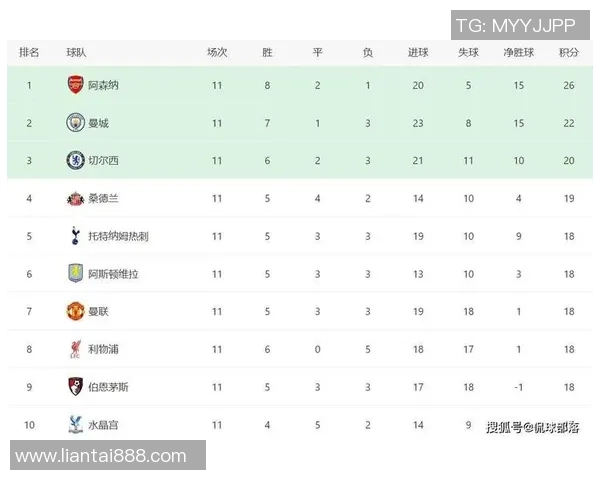Click the 排名 column header
The image size is (600, 480).
29,52
